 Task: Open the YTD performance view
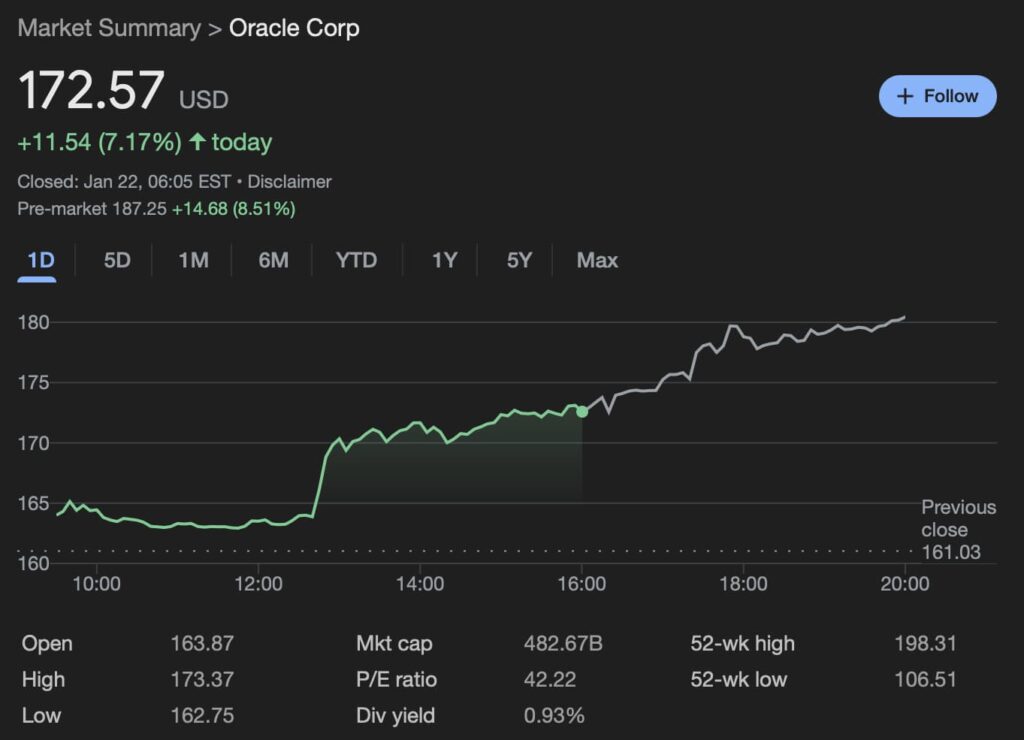(x=355, y=260)
